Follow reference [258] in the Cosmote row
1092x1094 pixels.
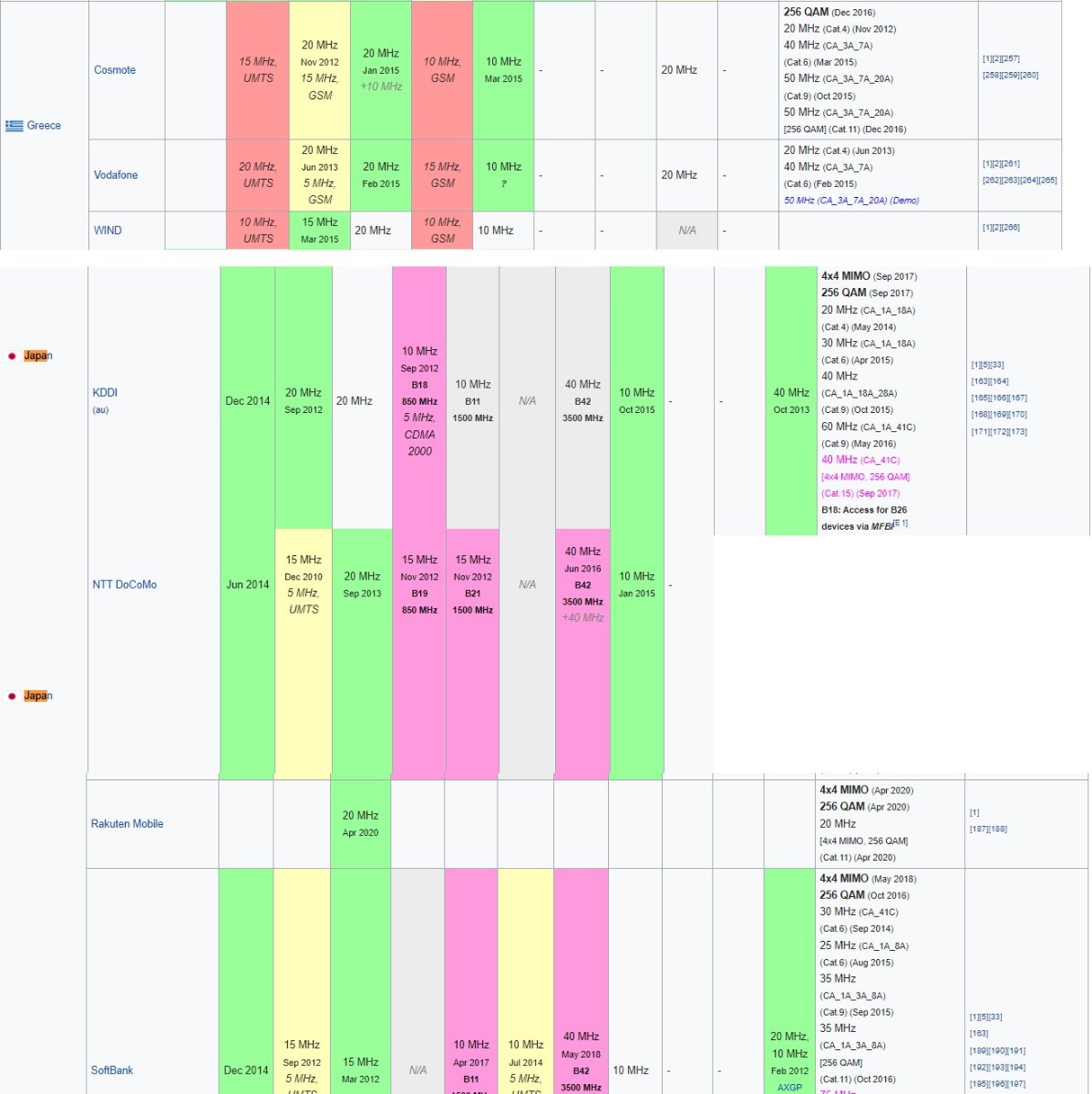992,76
